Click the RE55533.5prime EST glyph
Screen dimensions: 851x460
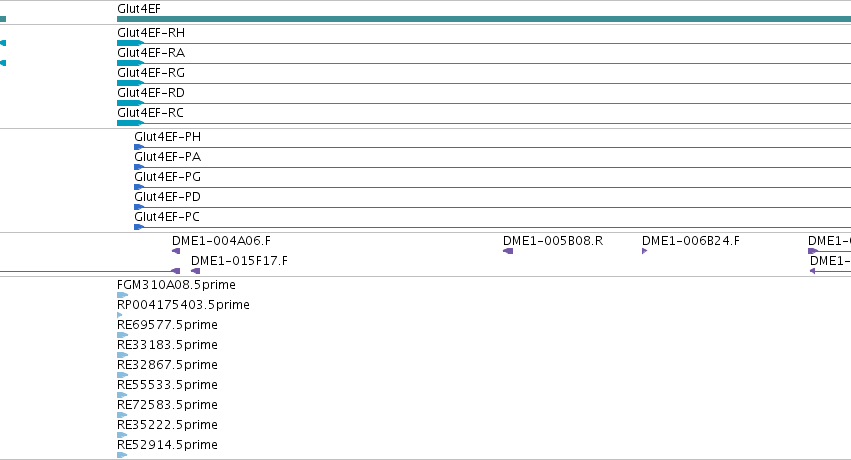click(122, 395)
